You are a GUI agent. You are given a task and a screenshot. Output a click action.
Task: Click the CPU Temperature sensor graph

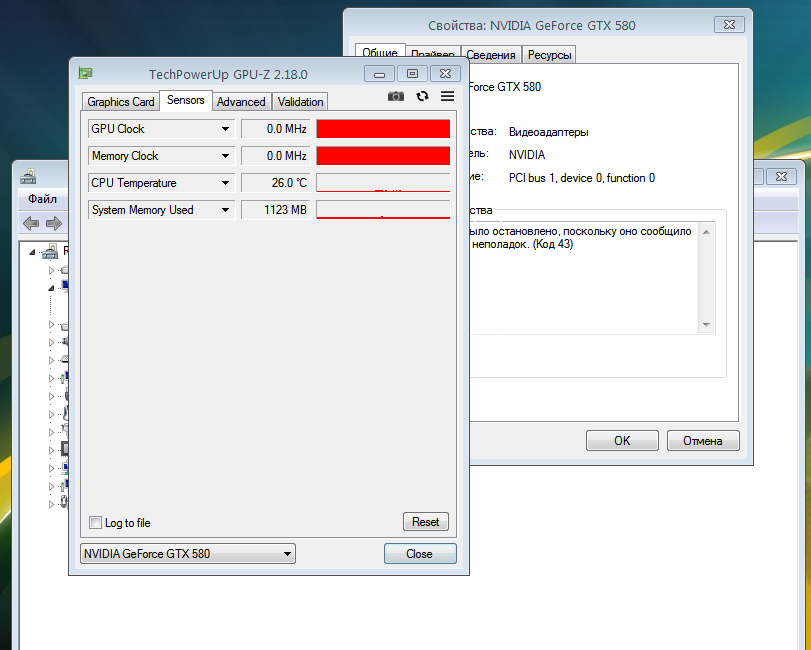coord(383,183)
